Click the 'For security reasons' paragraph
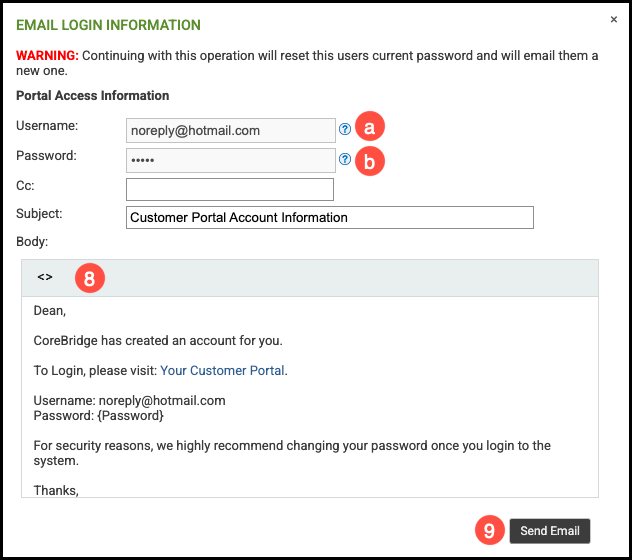Screen dimensions: 632x560 click(x=292, y=453)
